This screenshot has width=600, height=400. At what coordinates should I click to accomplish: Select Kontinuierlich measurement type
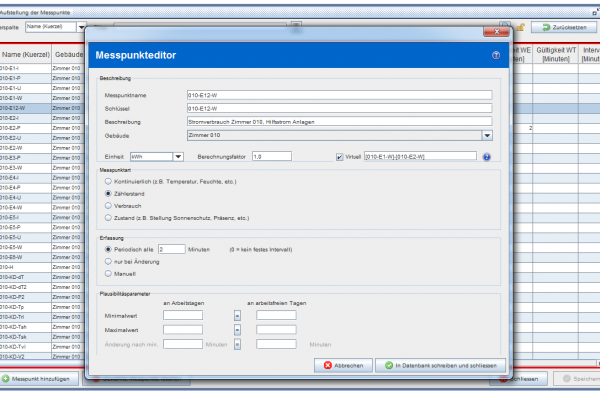pyautogui.click(x=108, y=181)
